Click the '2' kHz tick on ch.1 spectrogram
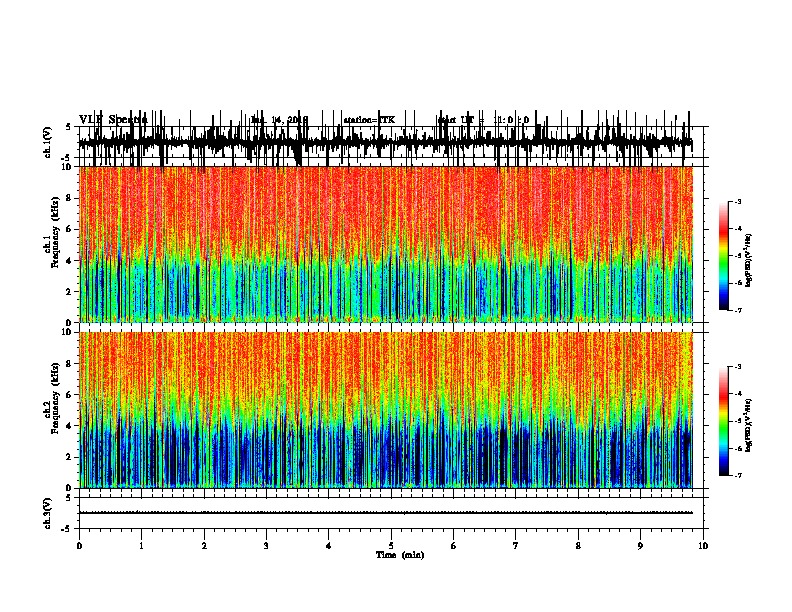The height and width of the screenshot is (612, 792). pos(70,292)
